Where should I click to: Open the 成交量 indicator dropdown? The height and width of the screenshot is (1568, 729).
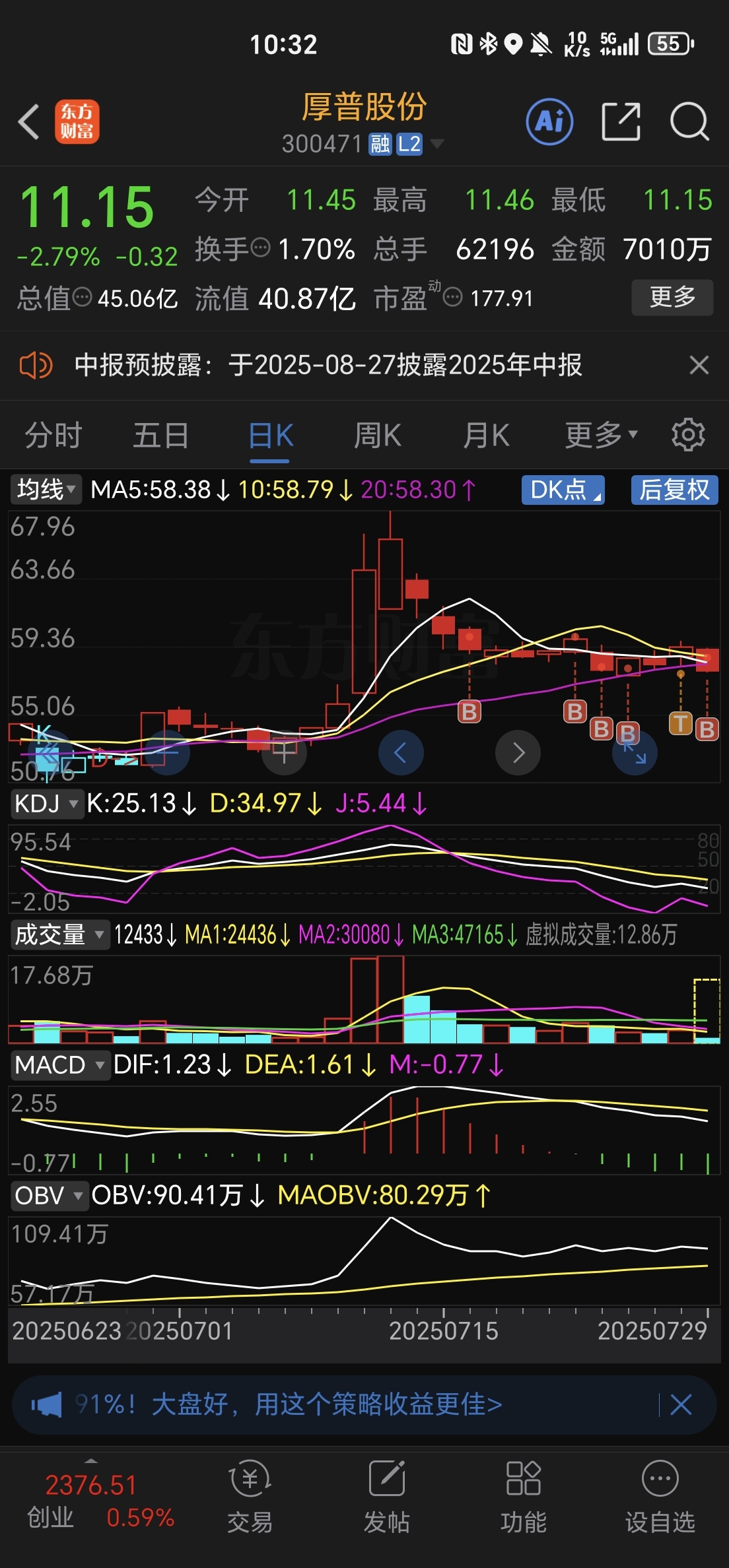pos(60,934)
